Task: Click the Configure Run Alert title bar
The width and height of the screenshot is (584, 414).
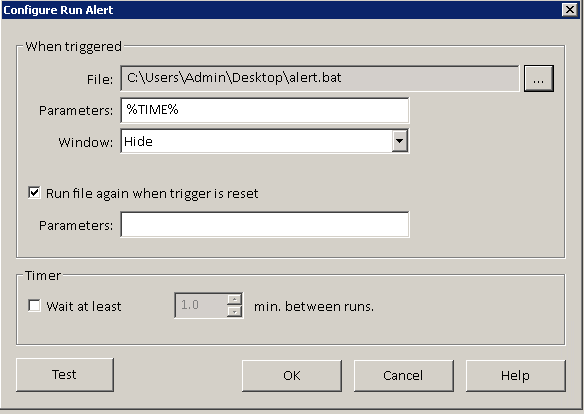Action: [x=281, y=10]
